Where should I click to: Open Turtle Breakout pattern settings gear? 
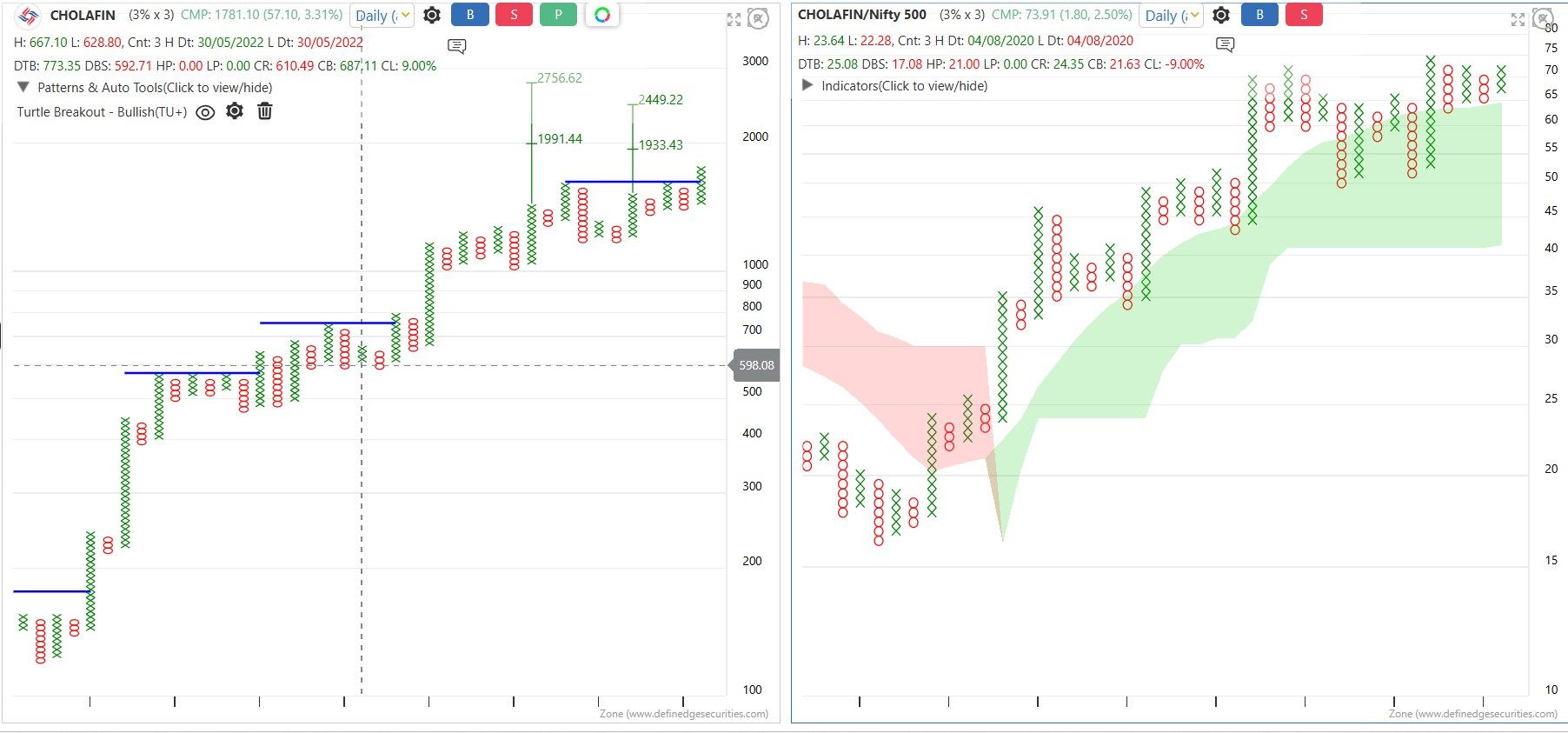tap(235, 111)
